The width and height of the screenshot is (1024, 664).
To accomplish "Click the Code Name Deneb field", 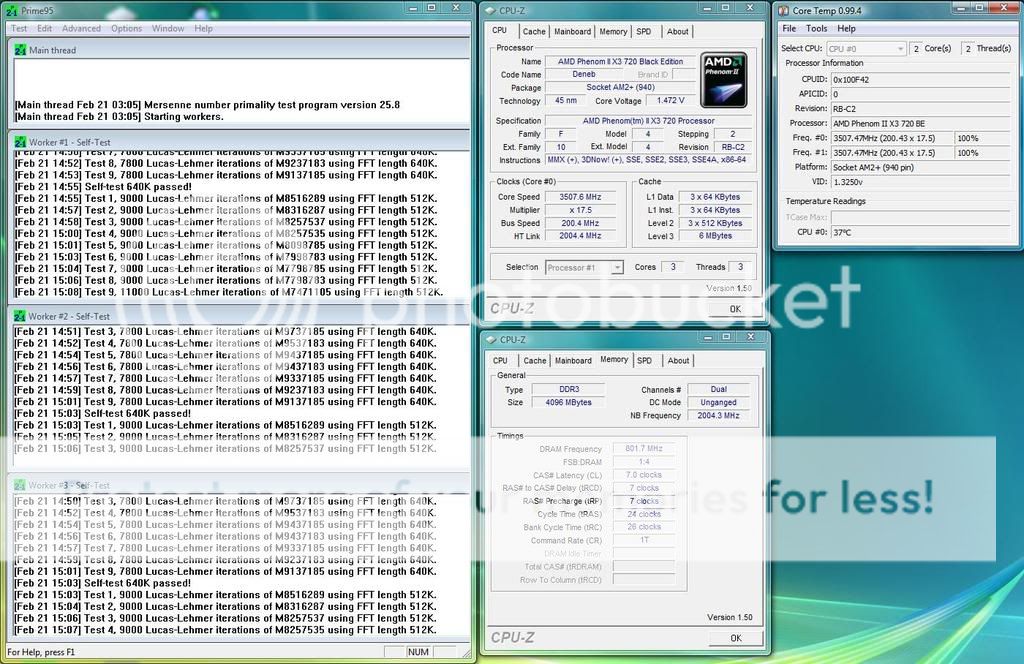I will point(583,74).
